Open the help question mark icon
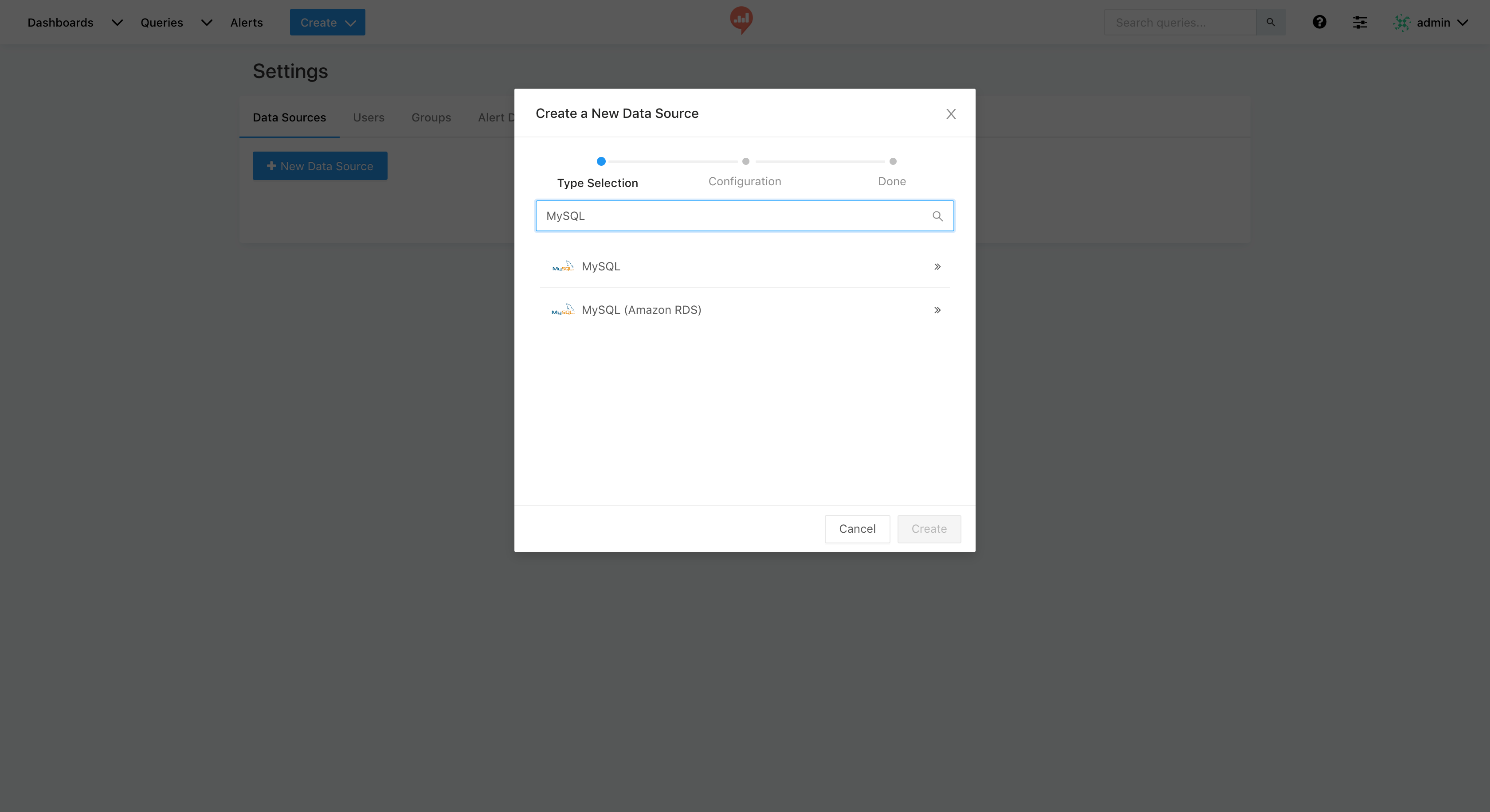 [x=1319, y=22]
